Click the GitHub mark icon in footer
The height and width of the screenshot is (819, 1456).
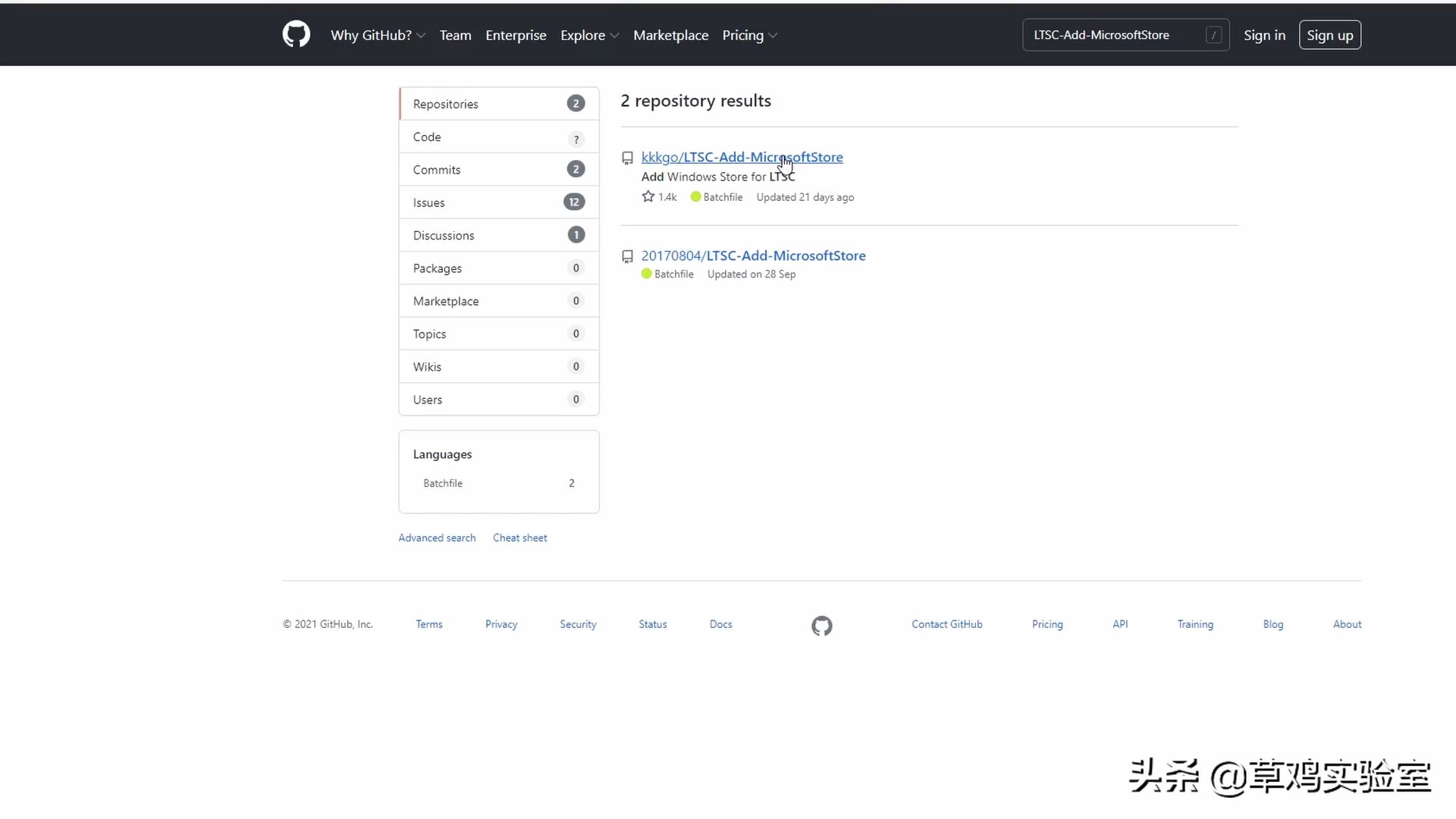(822, 626)
